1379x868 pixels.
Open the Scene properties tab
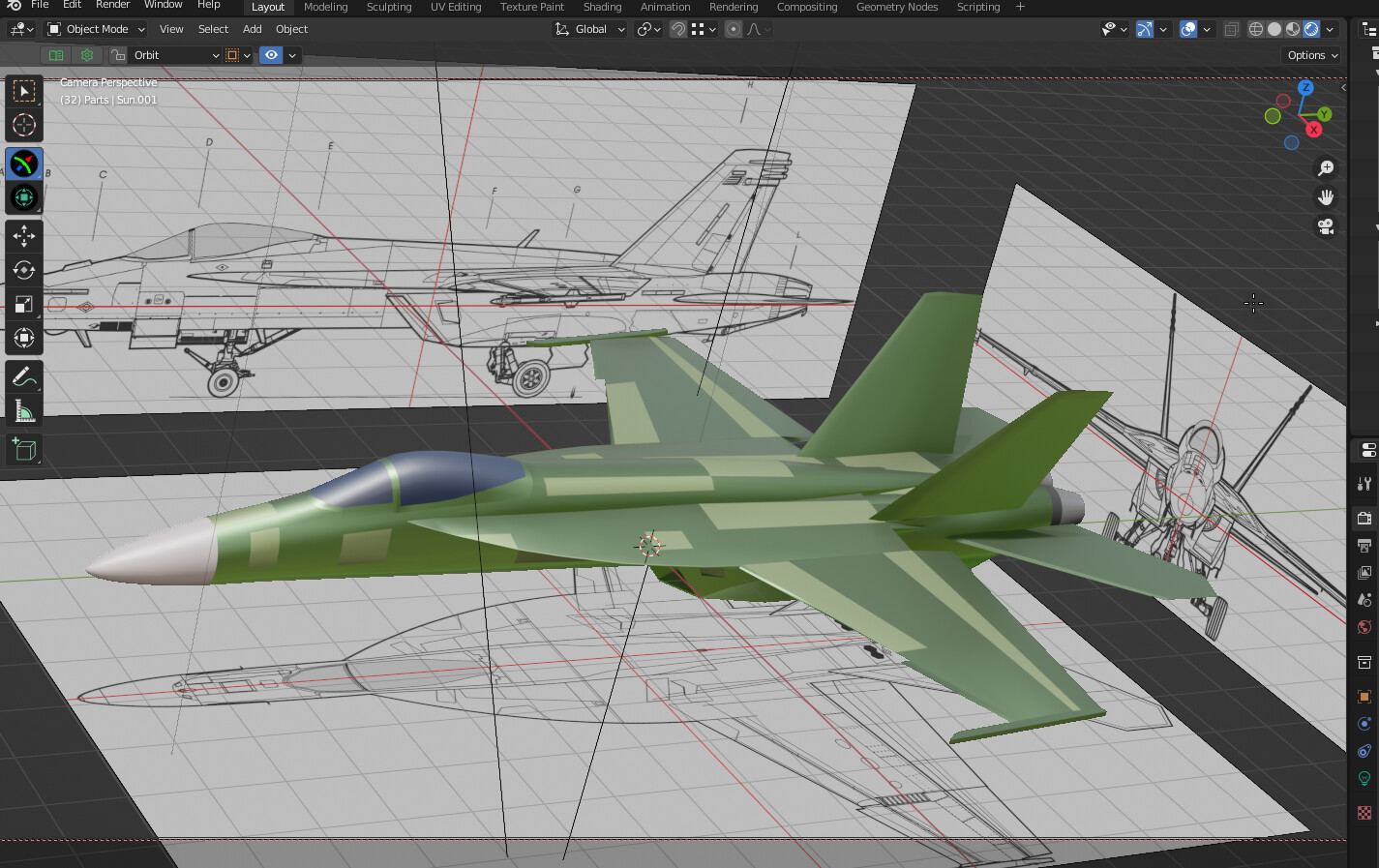[x=1364, y=600]
